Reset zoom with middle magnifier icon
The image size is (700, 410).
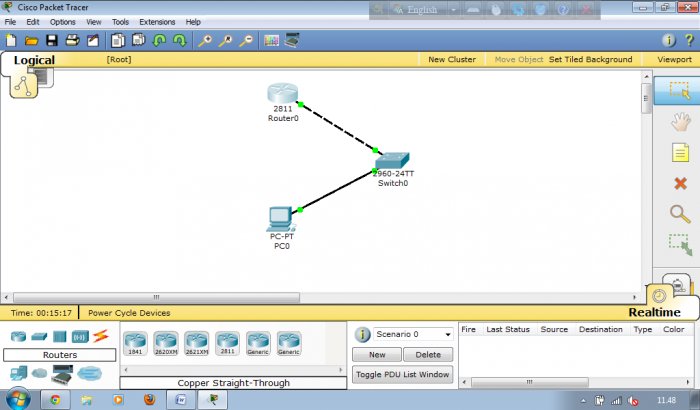pos(225,41)
